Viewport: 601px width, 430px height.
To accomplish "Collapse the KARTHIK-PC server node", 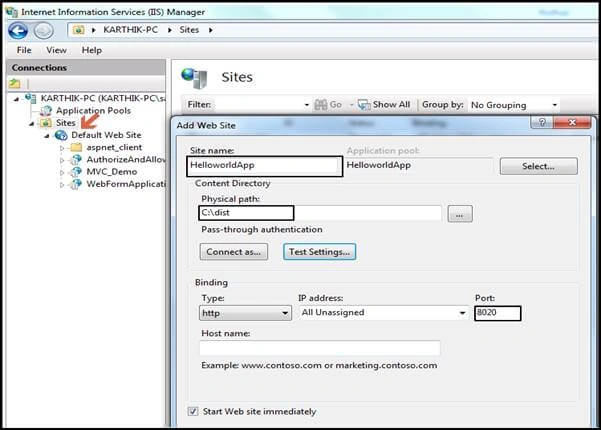I will click(x=16, y=99).
